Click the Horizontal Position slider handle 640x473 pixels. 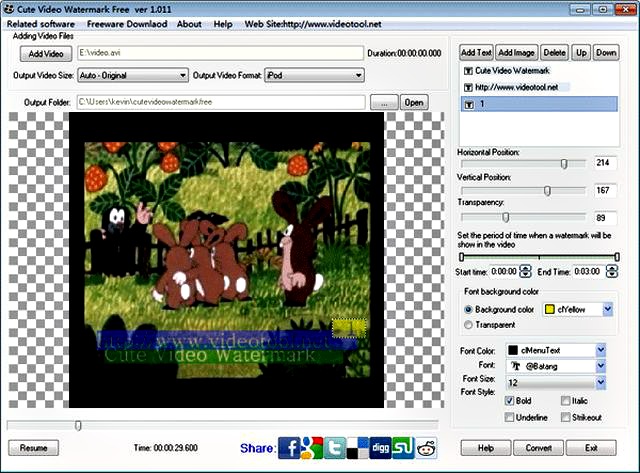564,164
